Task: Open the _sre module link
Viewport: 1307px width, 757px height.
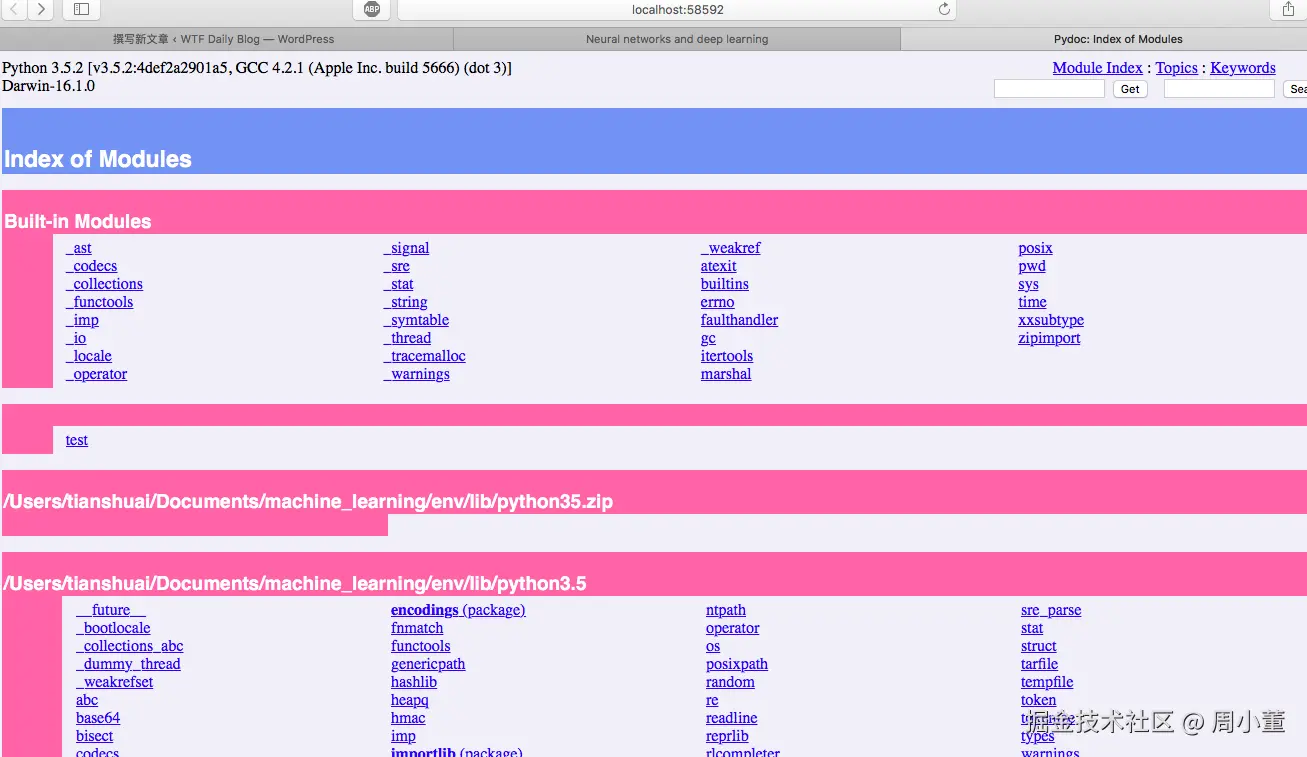Action: click(396, 266)
